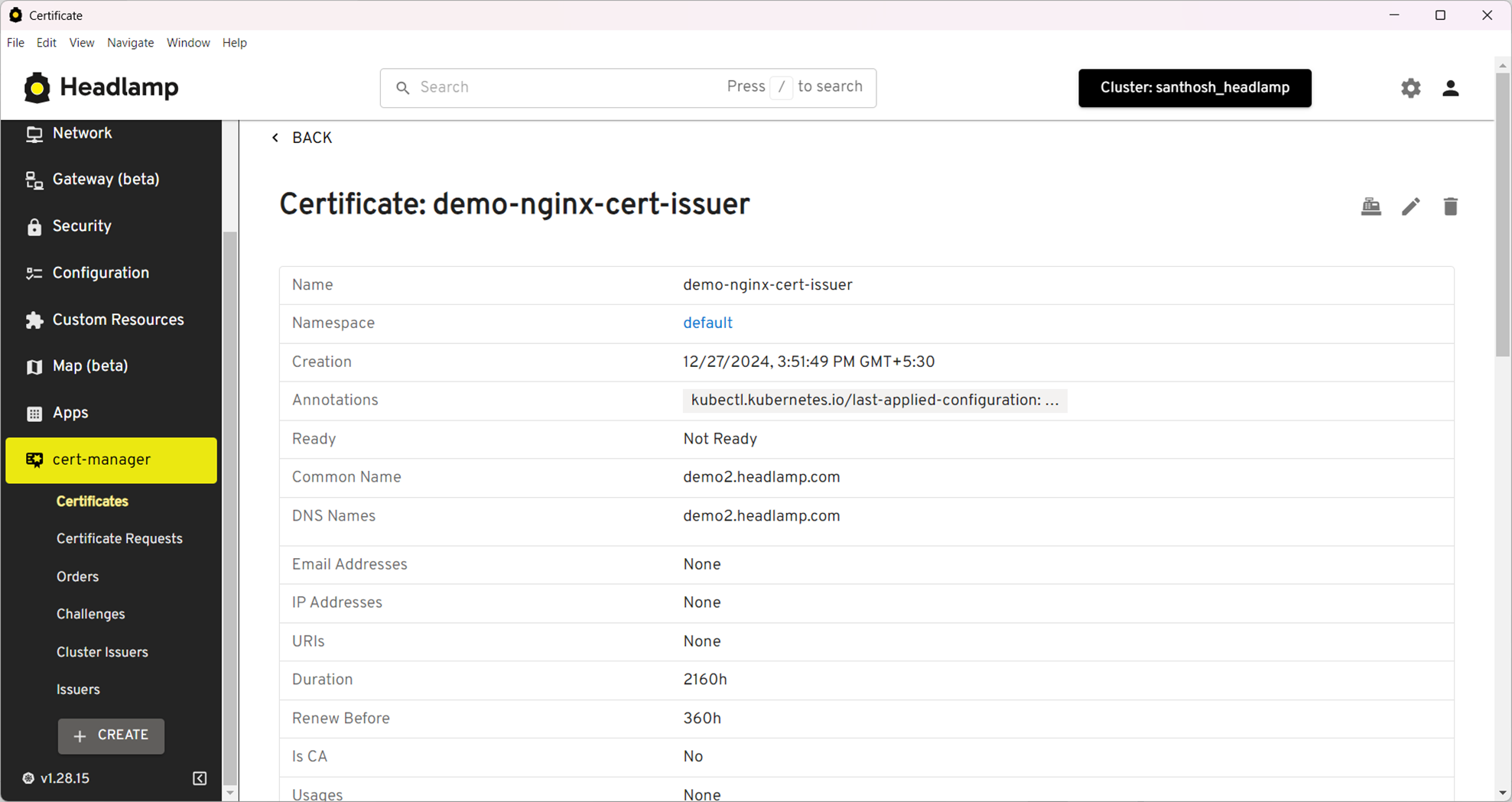Click the Common Name demo2.headlamp.com value
1512x802 pixels.
[x=761, y=478]
